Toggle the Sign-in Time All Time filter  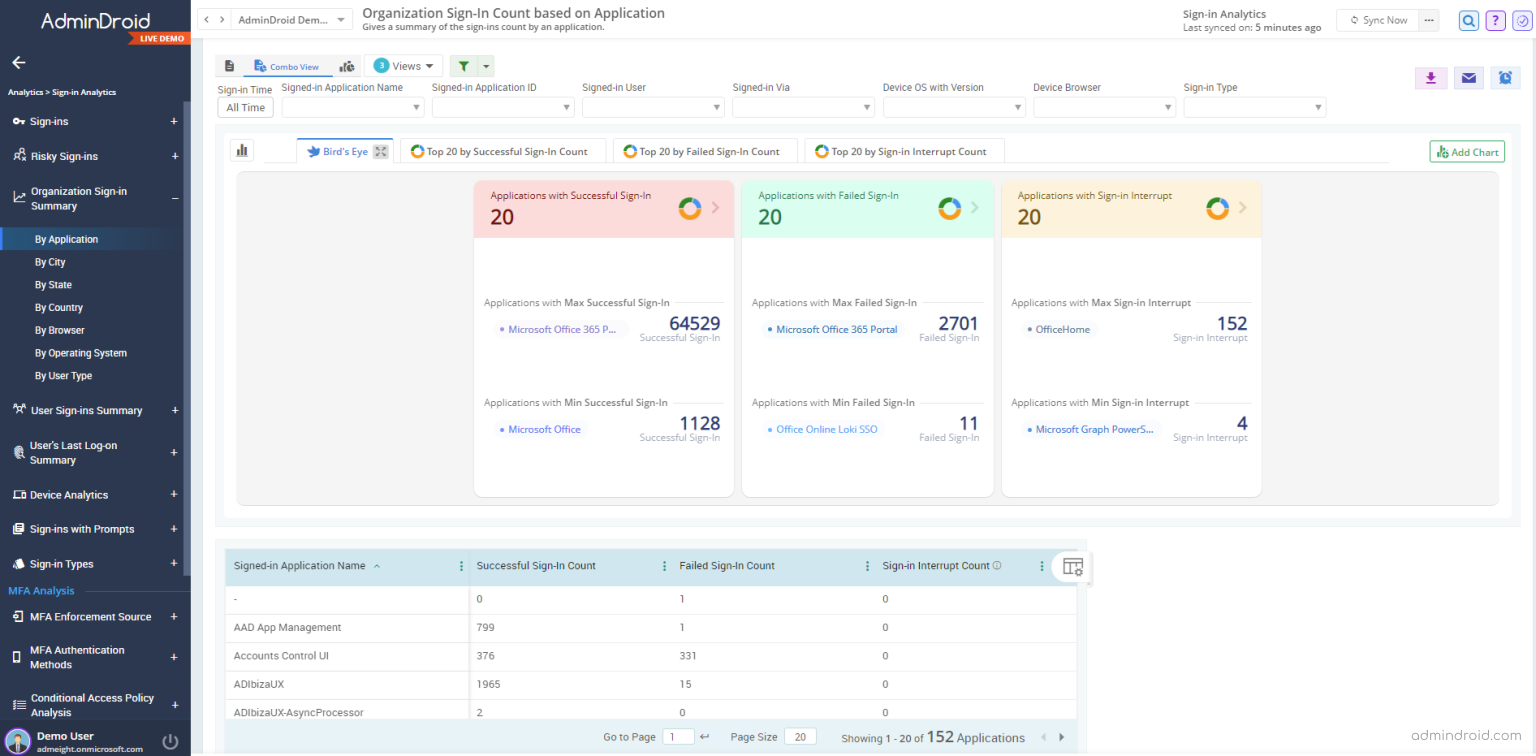click(x=245, y=107)
